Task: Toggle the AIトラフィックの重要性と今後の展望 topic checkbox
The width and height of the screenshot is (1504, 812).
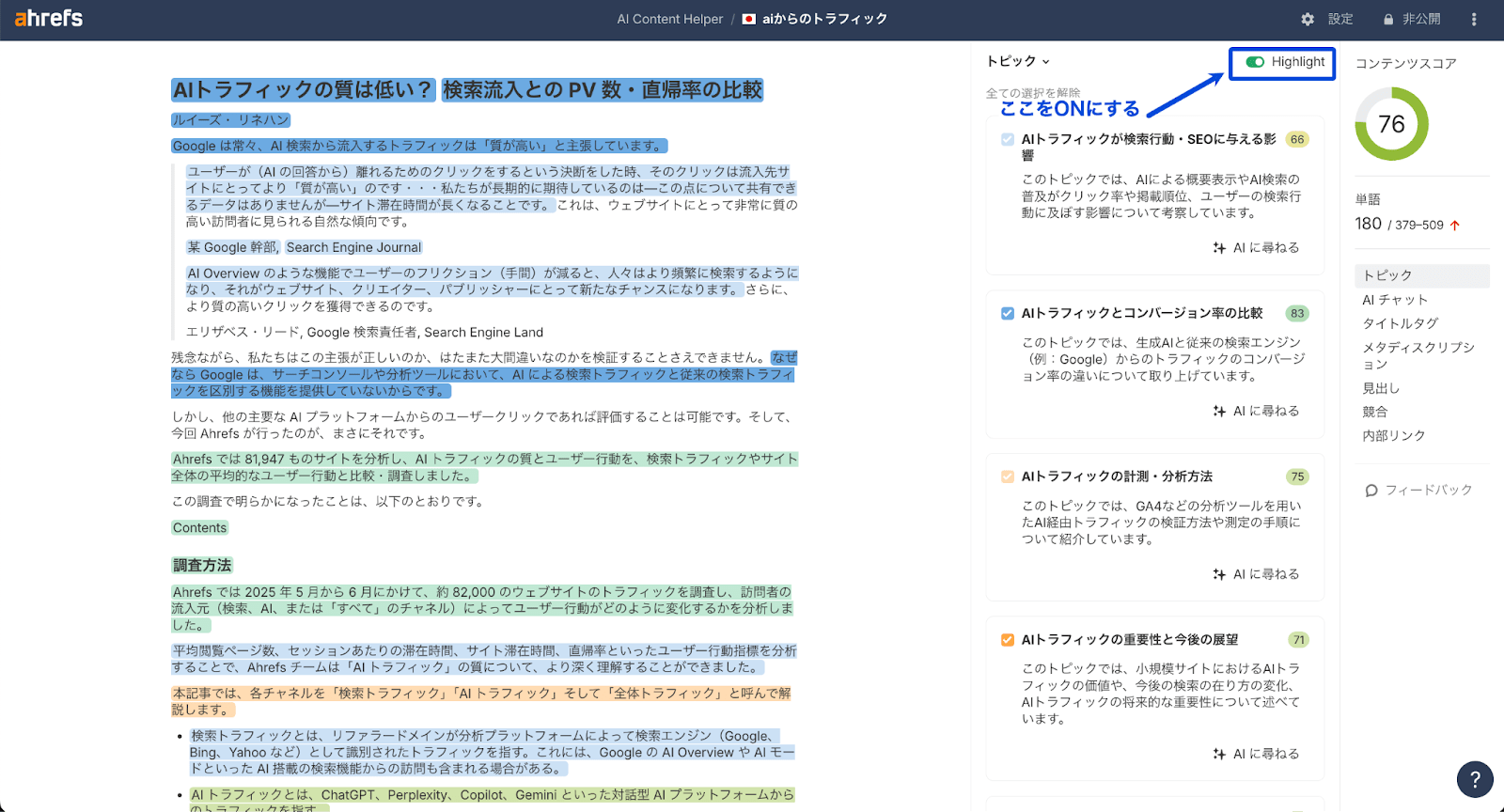Action: click(x=1008, y=640)
